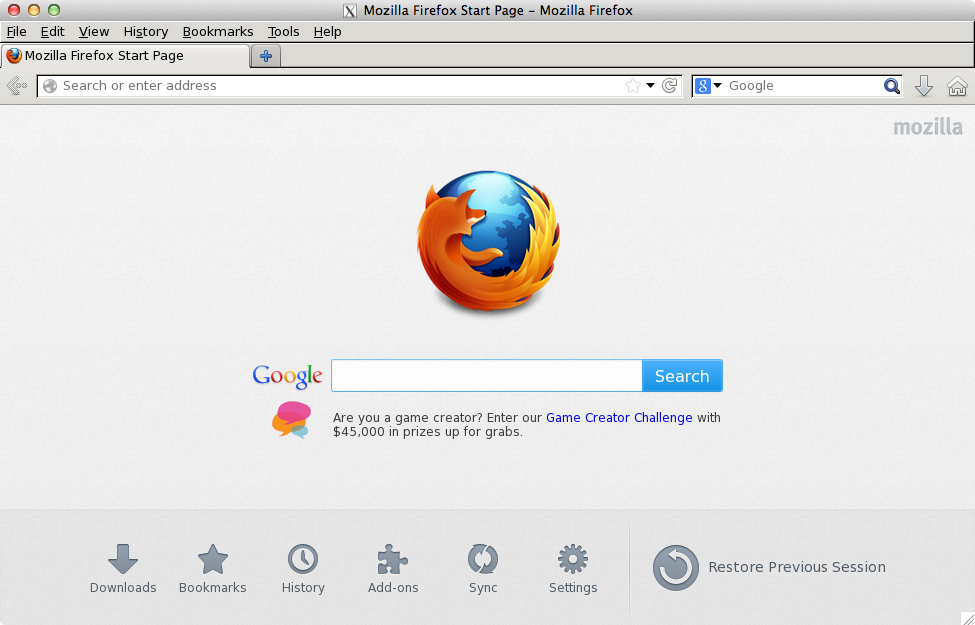Bookmark this page with star icon

coord(632,86)
